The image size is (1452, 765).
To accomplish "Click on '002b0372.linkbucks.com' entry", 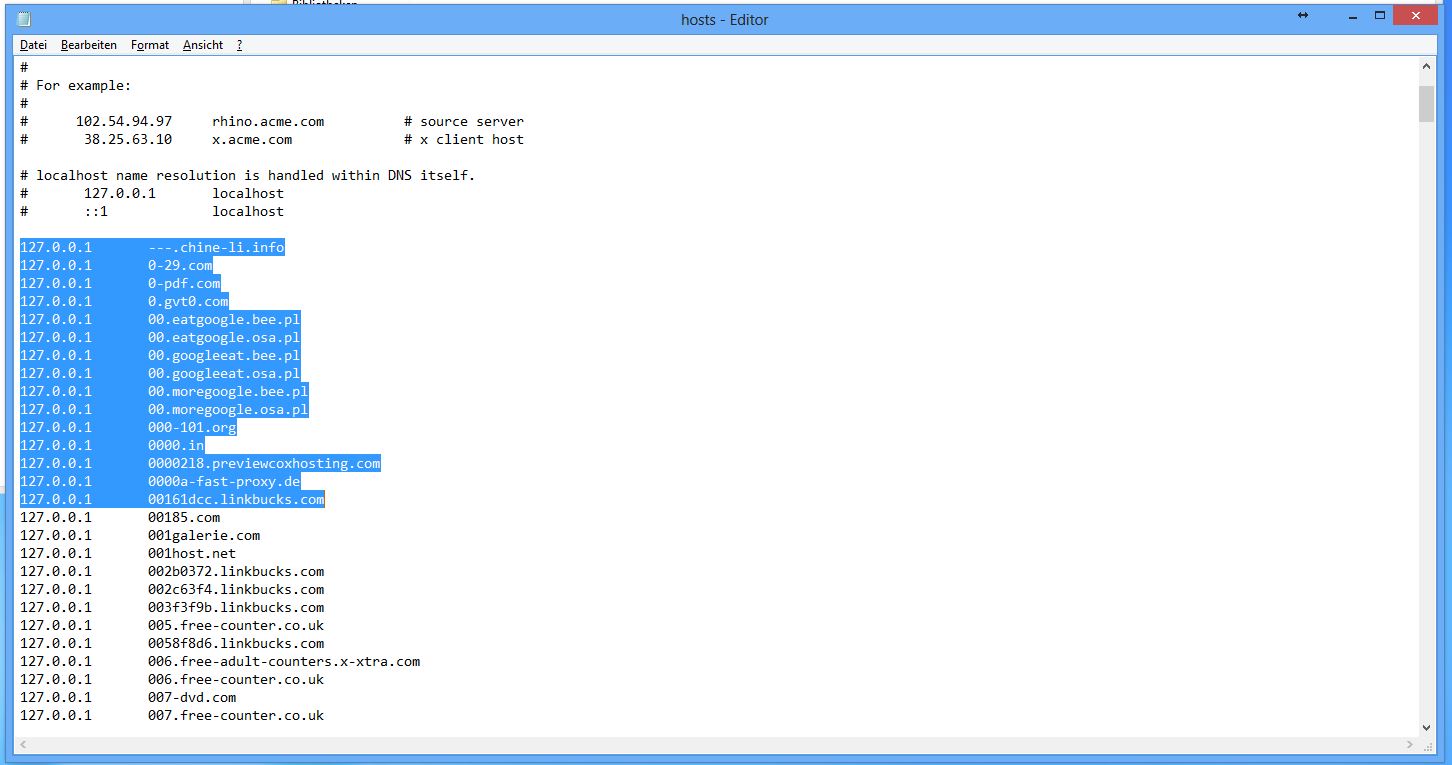I will pyautogui.click(x=236, y=571).
